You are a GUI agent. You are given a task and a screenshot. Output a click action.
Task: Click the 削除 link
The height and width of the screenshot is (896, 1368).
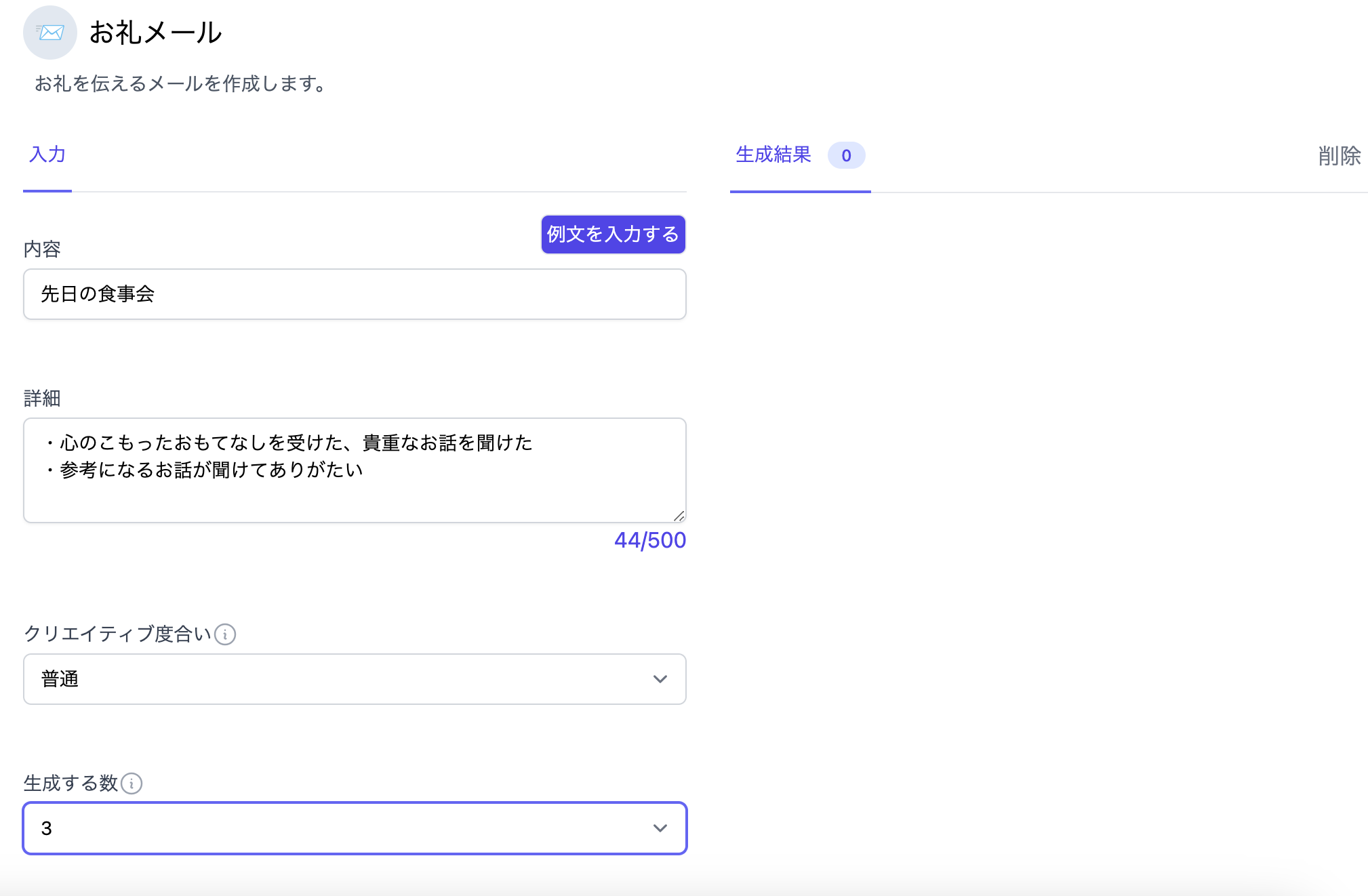tap(1340, 156)
